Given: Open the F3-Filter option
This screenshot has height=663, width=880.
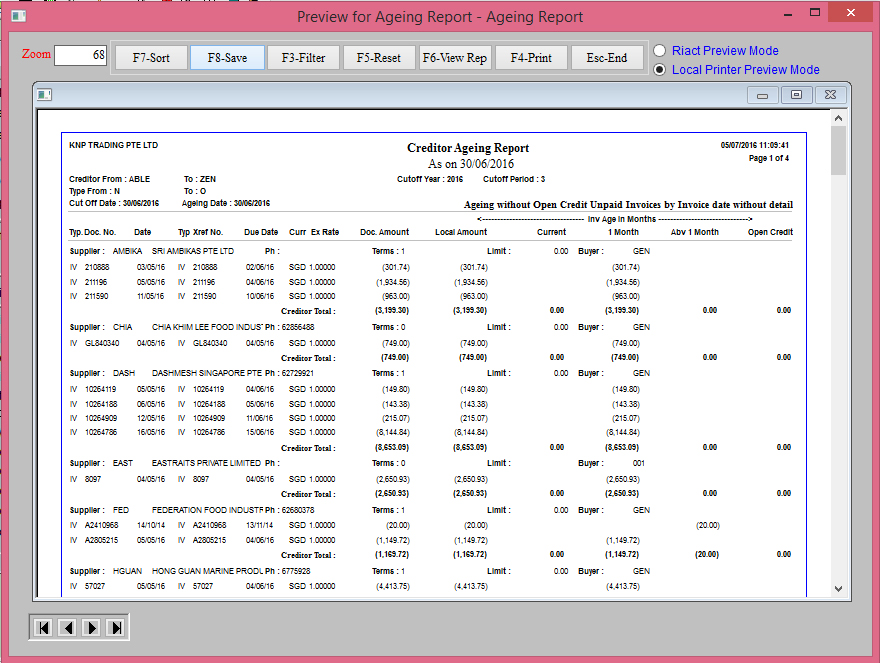Looking at the screenshot, I should [x=303, y=58].
